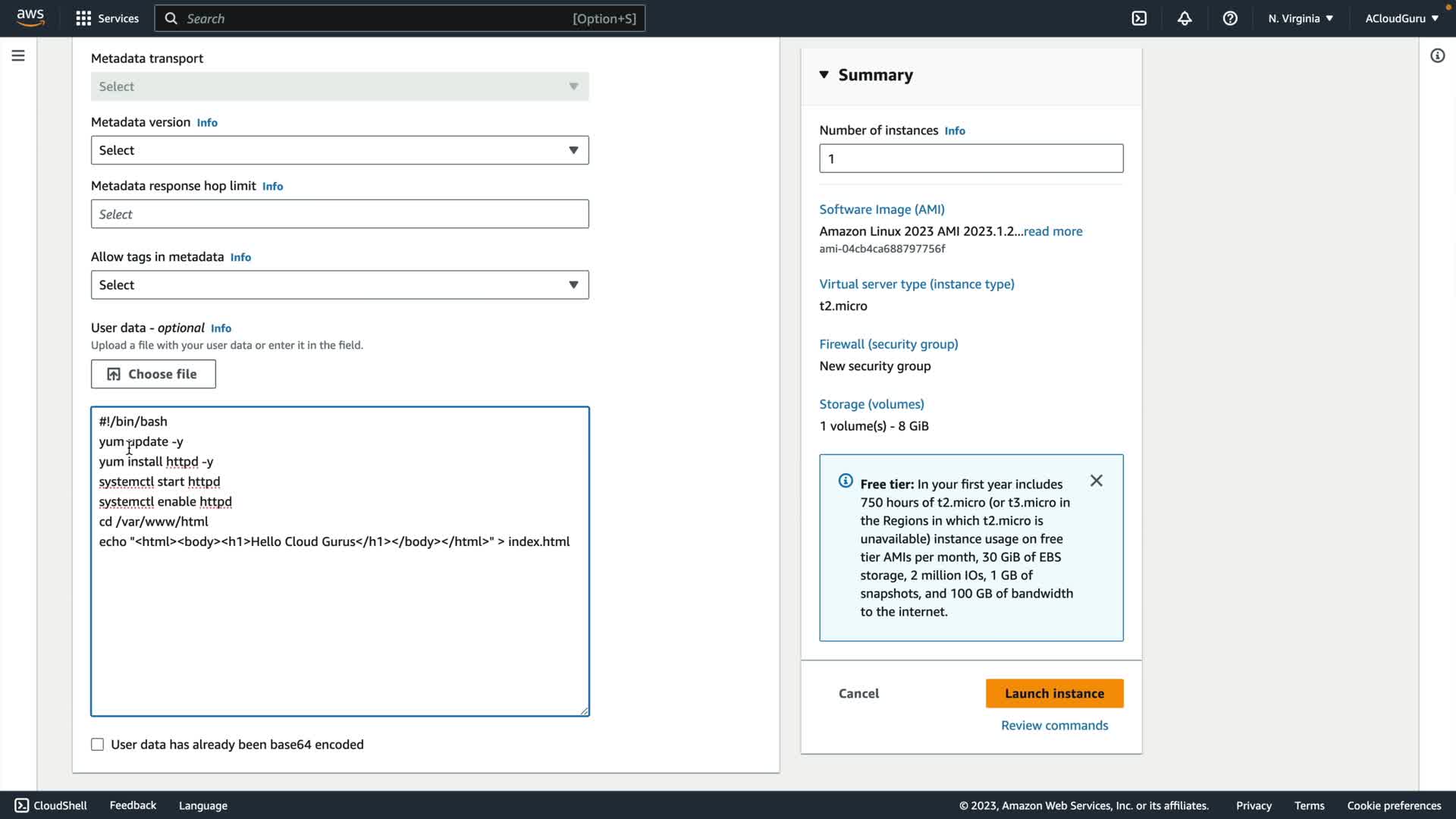Collapse the Summary section
This screenshot has width=1456, height=819.
coord(824,74)
